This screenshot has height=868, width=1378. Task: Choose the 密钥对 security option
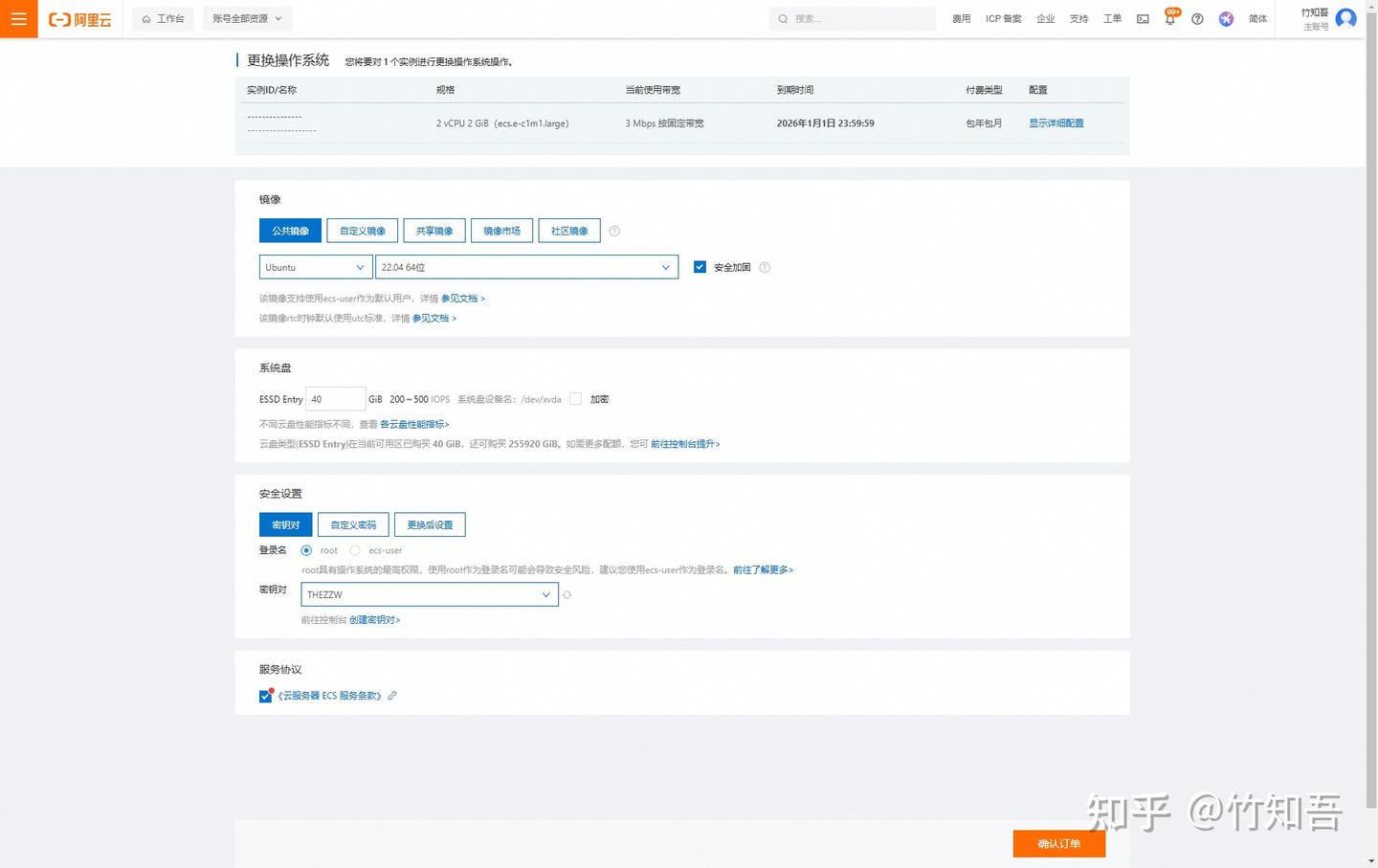click(x=286, y=524)
